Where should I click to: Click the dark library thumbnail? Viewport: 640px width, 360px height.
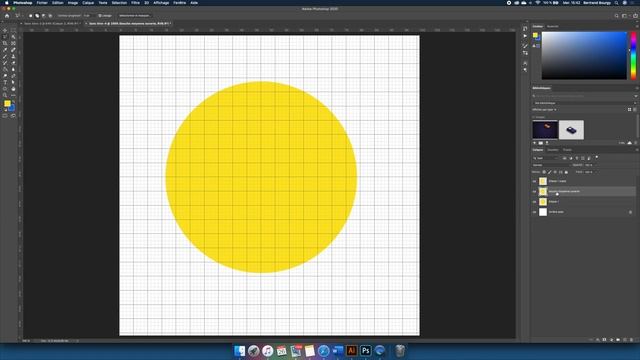click(x=545, y=130)
